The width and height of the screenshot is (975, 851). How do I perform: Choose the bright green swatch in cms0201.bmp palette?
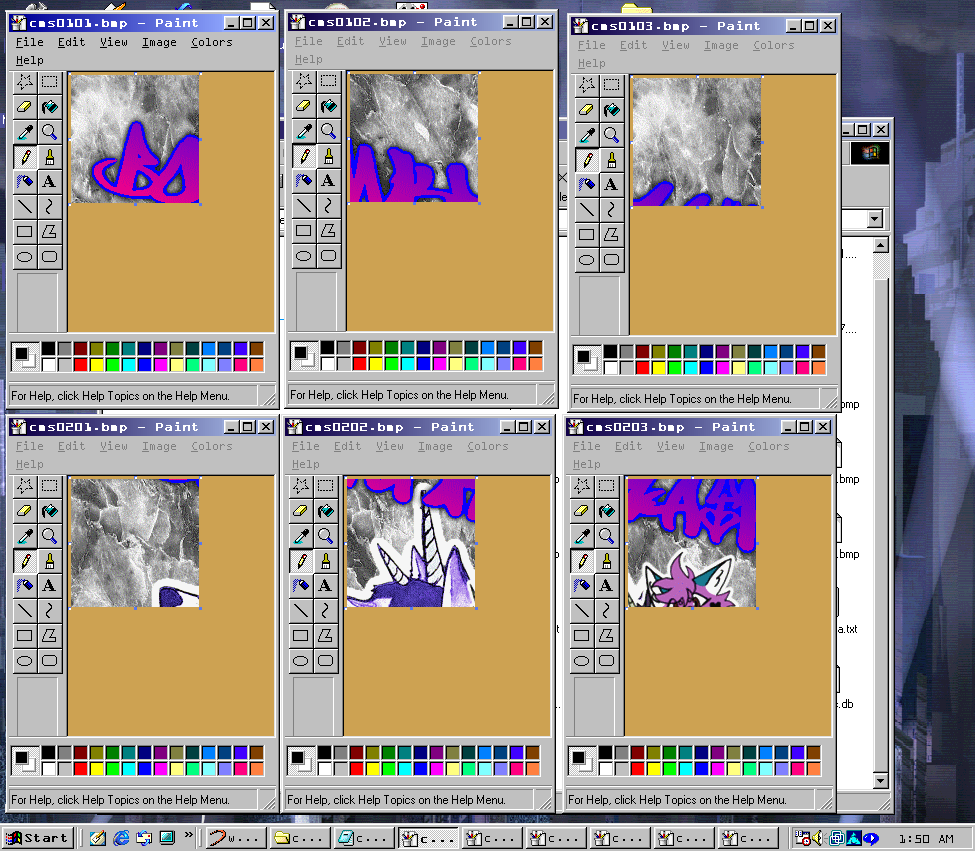coord(113,768)
